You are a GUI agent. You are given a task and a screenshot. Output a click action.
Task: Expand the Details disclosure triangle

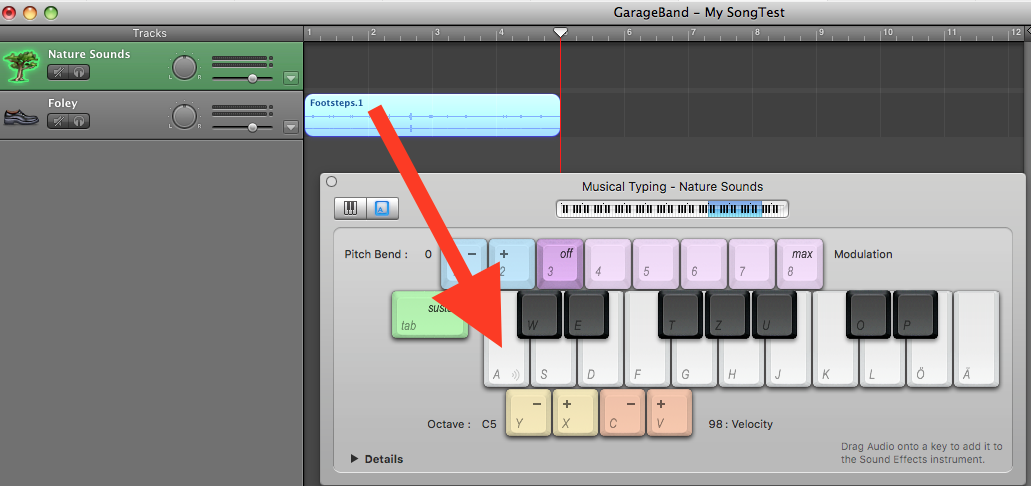tap(354, 459)
